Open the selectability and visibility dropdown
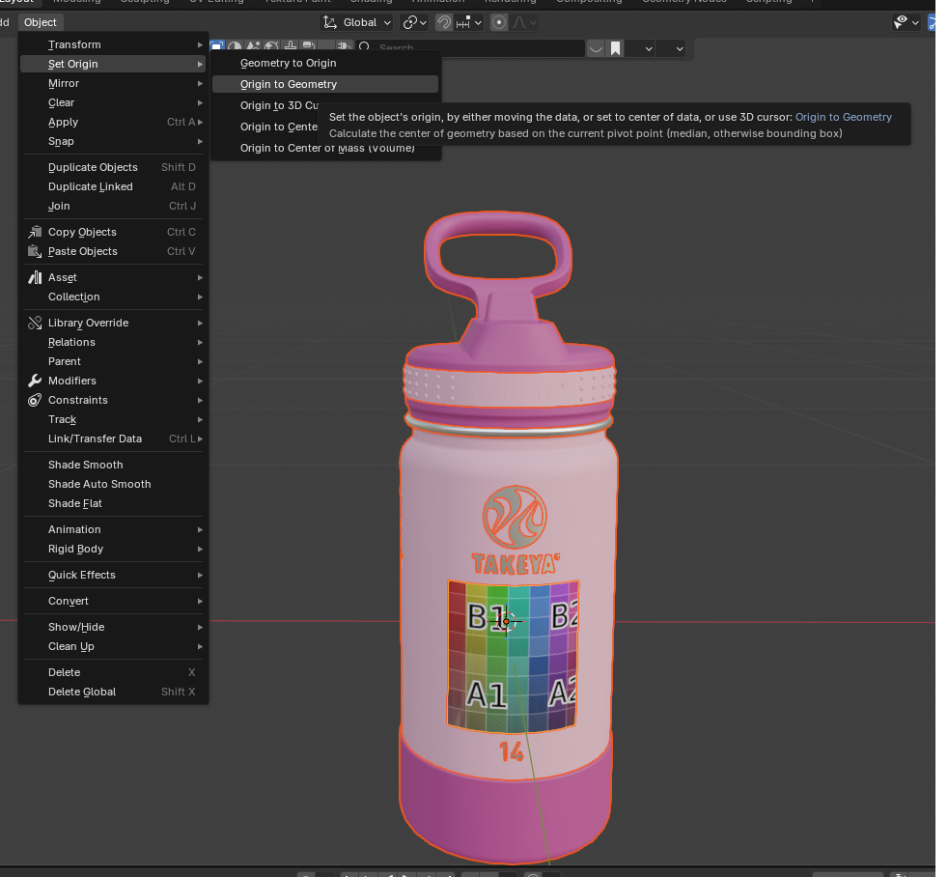 tap(906, 23)
